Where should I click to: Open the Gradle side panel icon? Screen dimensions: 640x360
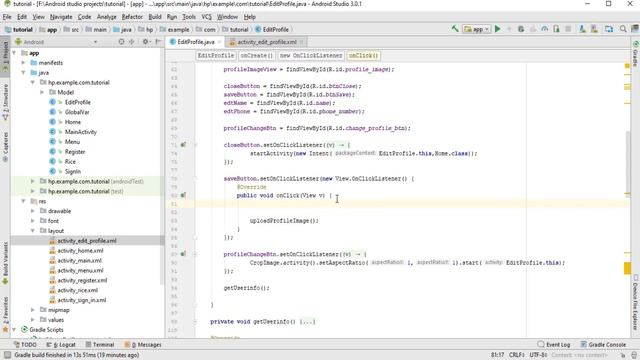(x=636, y=53)
